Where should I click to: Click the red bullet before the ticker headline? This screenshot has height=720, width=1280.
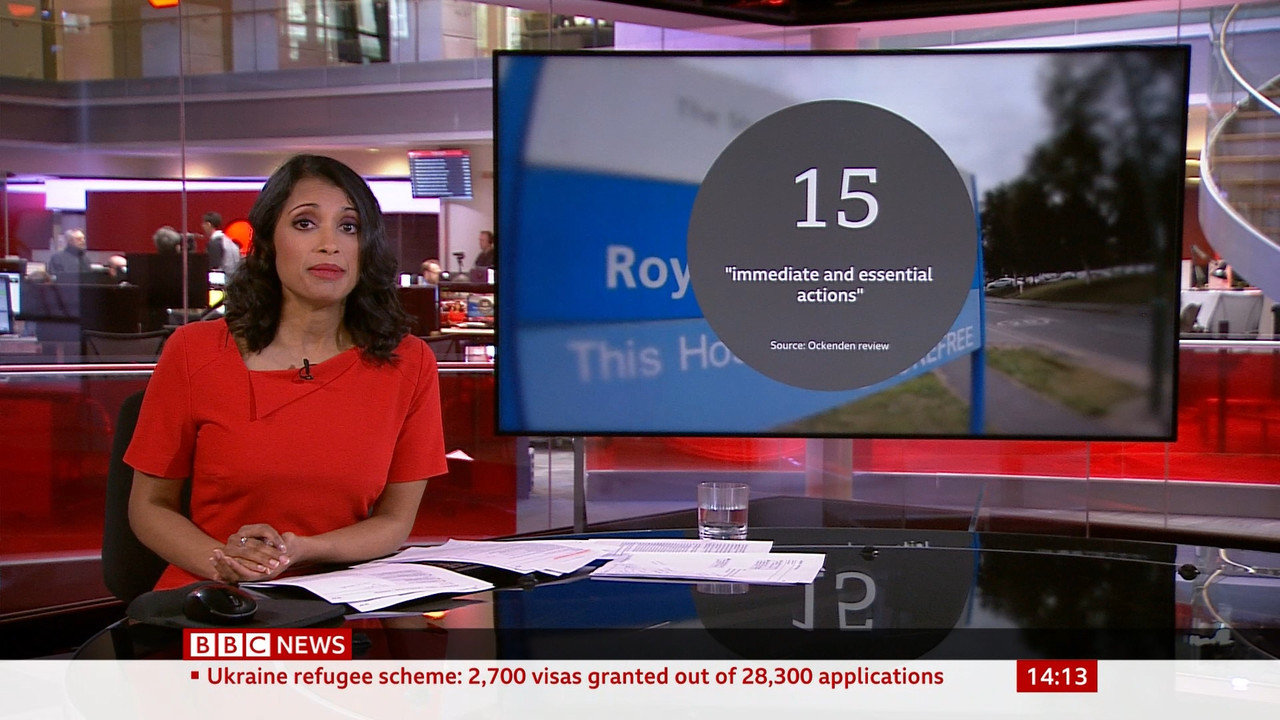194,677
